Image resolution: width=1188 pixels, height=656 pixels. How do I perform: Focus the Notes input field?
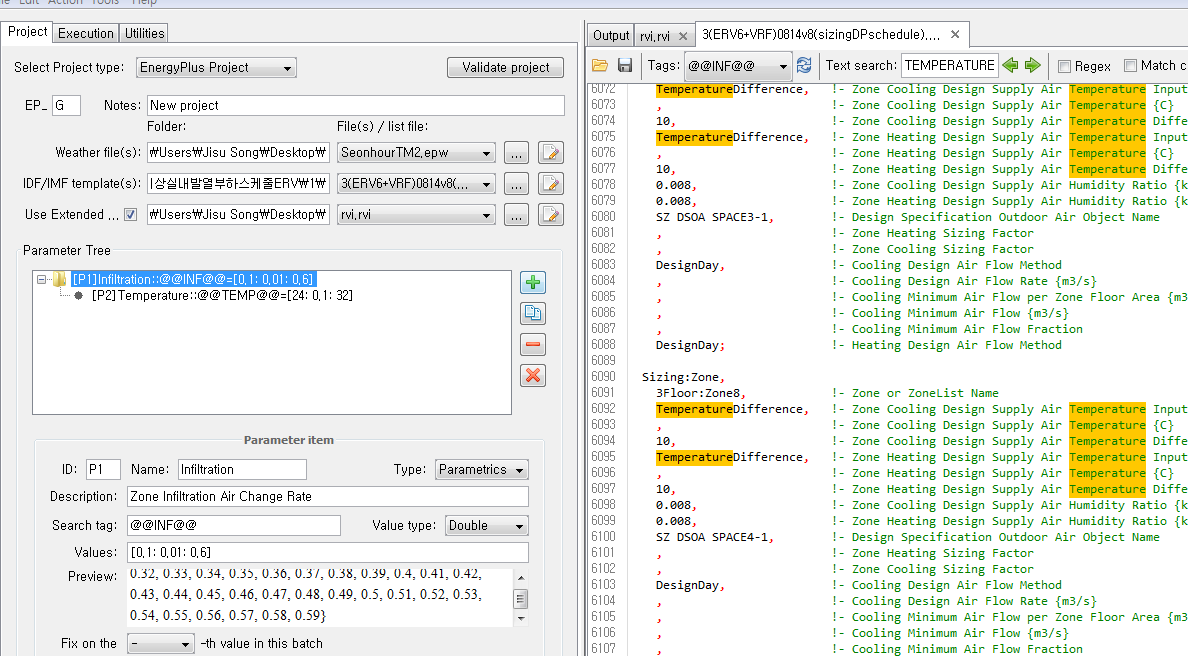pyautogui.click(x=356, y=105)
